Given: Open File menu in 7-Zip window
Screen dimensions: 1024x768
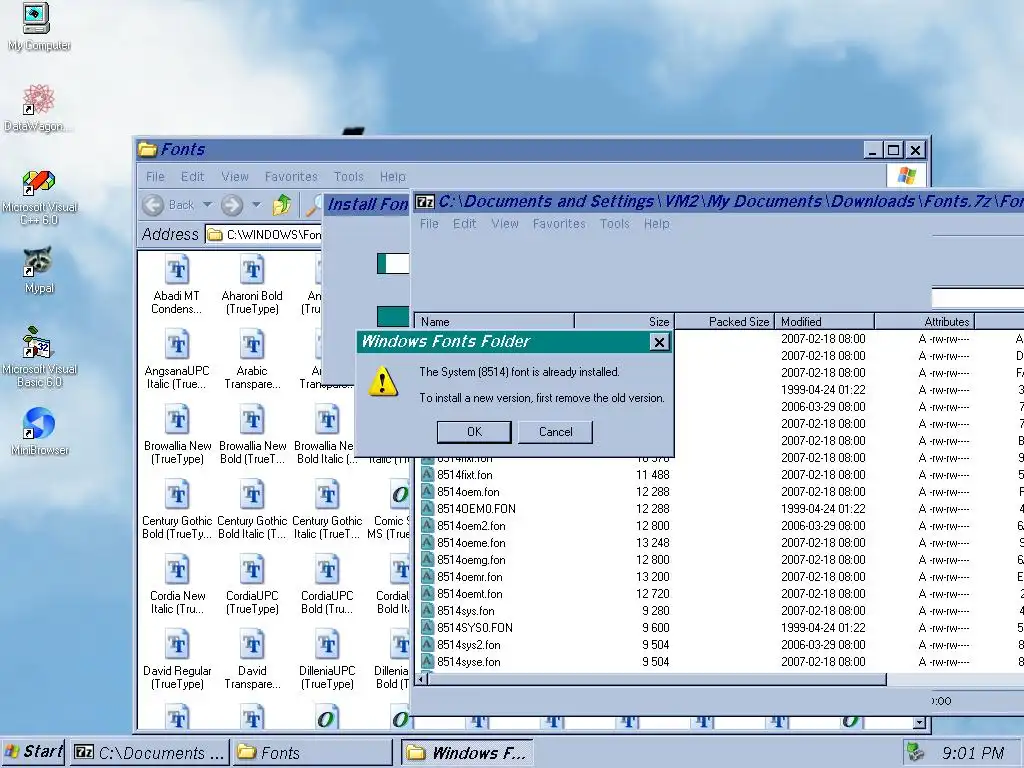Looking at the screenshot, I should (429, 223).
